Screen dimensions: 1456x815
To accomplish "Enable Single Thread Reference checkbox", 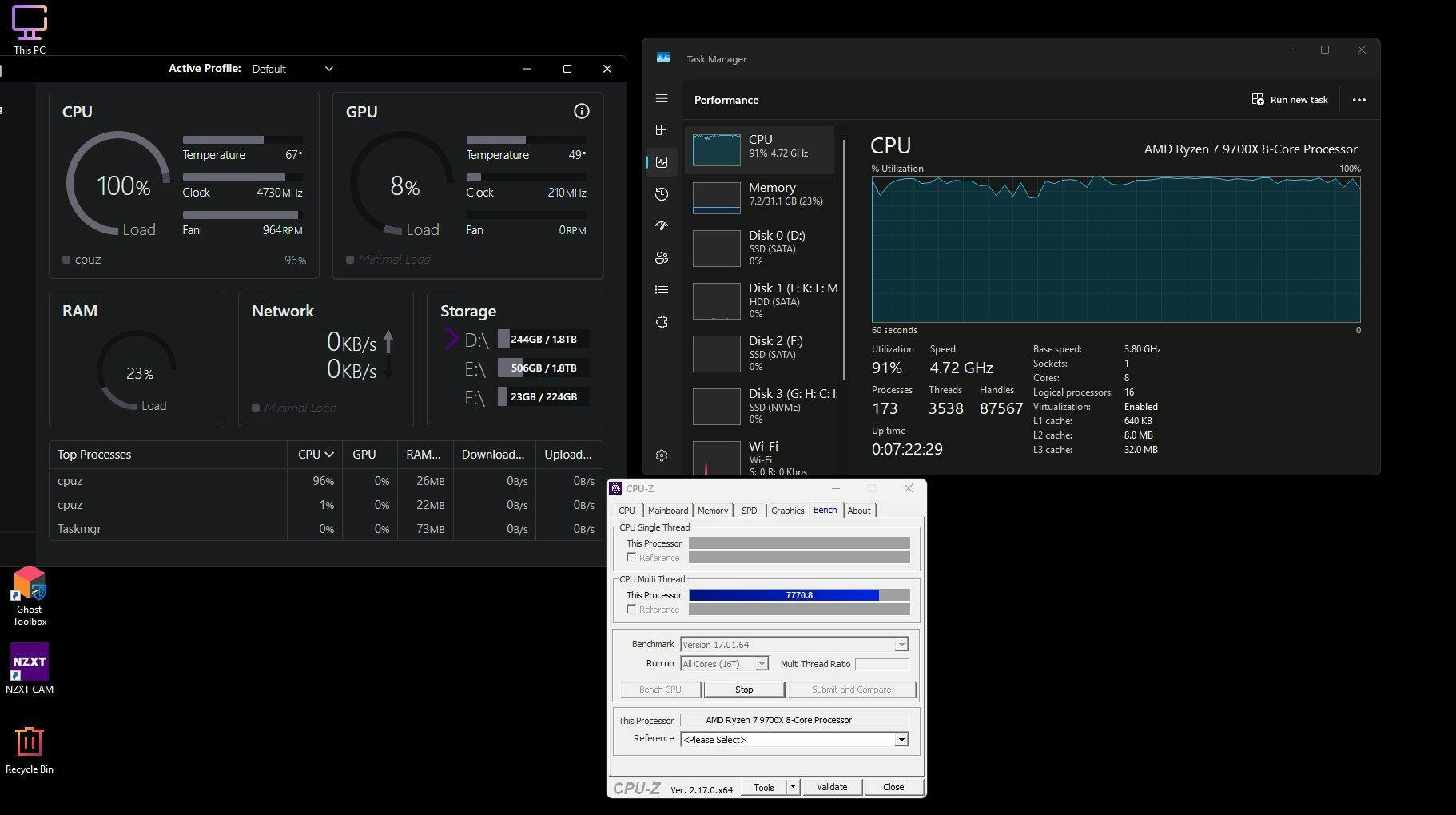I will pos(632,558).
